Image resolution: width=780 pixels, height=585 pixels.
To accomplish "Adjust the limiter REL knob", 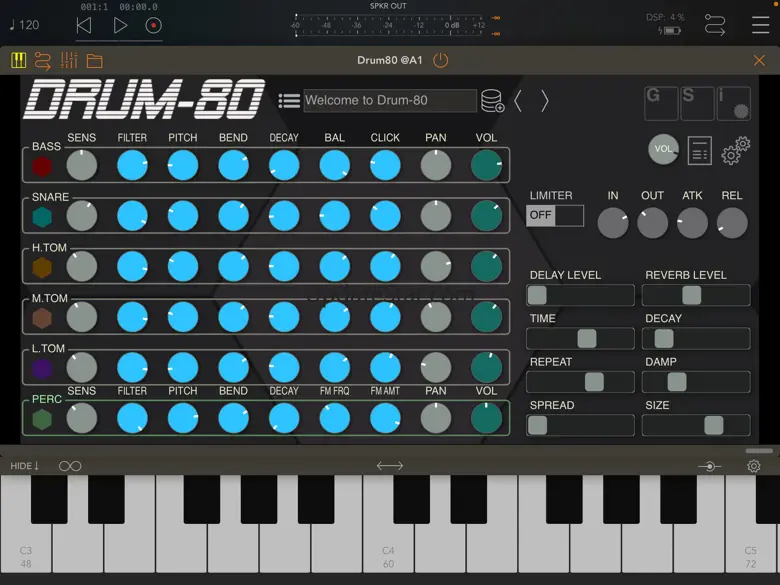I will pos(732,223).
